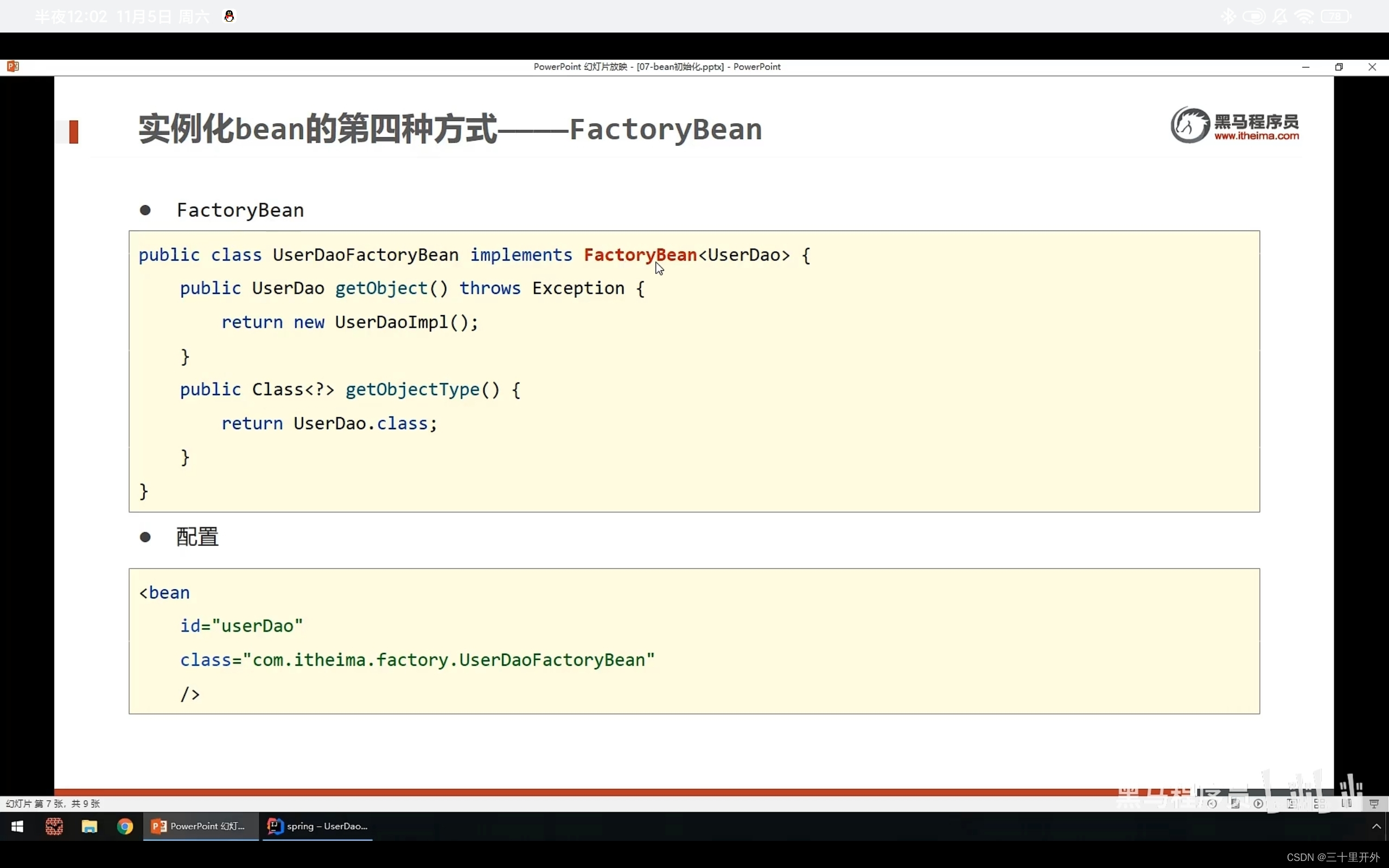
Task: Click the Wi-Fi status icon
Action: 1304,17
